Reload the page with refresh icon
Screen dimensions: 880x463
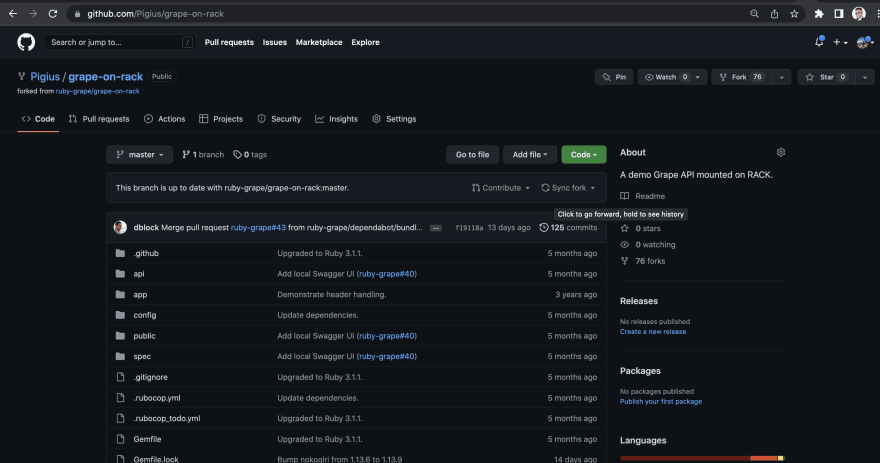[x=53, y=13]
